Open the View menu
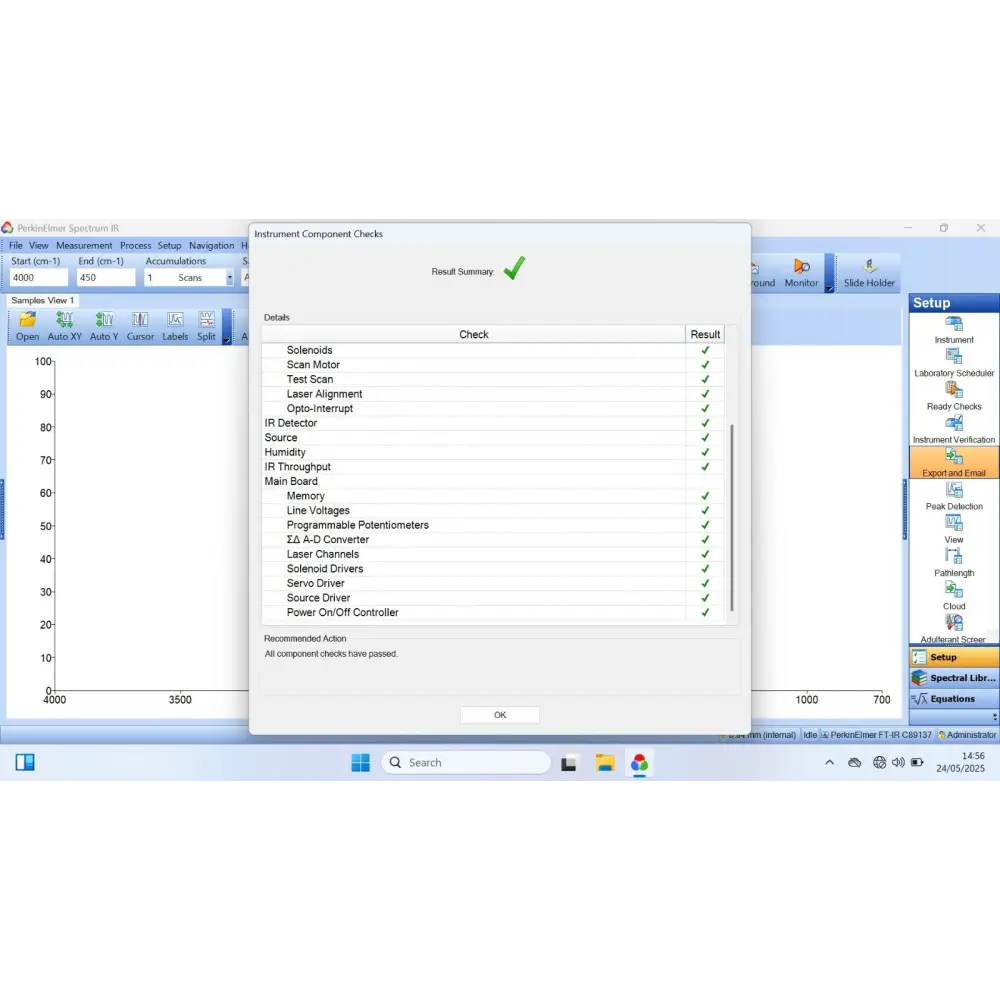 38,246
